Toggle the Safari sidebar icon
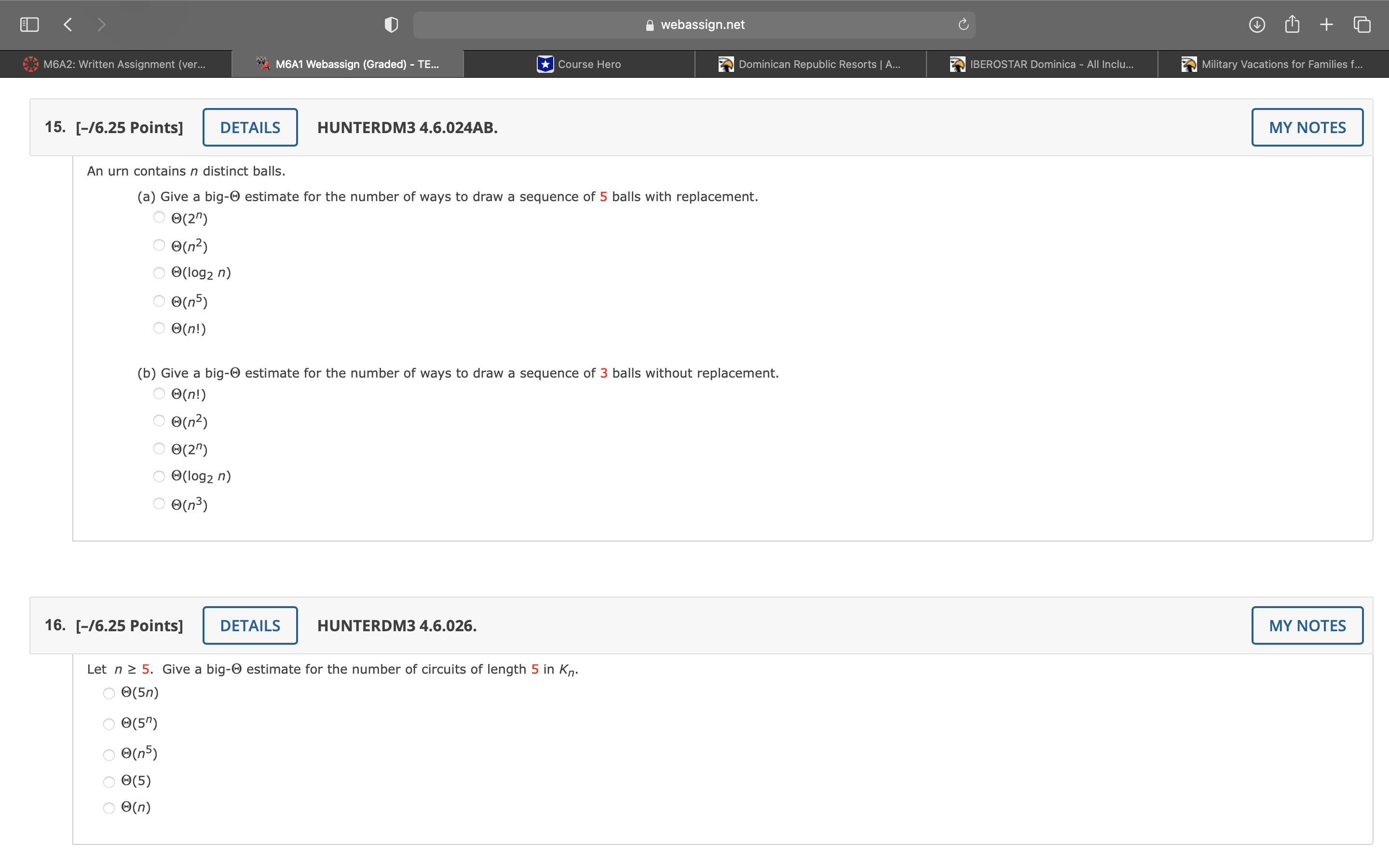 29,25
